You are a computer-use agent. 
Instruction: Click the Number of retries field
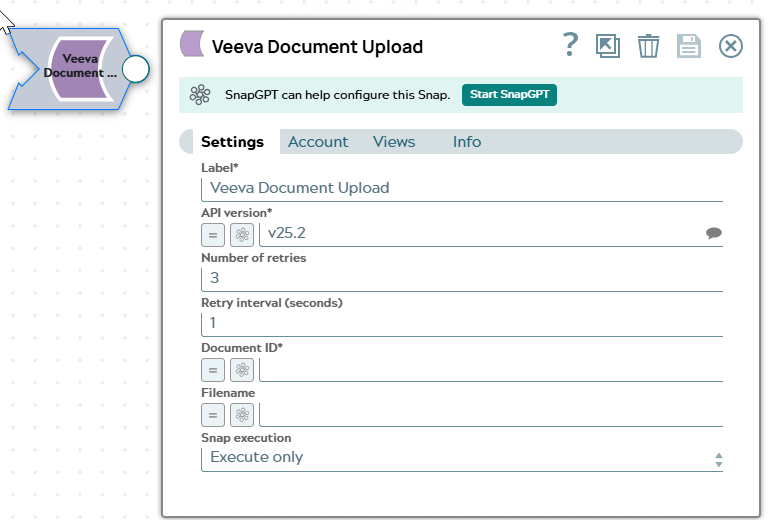[x=462, y=279]
